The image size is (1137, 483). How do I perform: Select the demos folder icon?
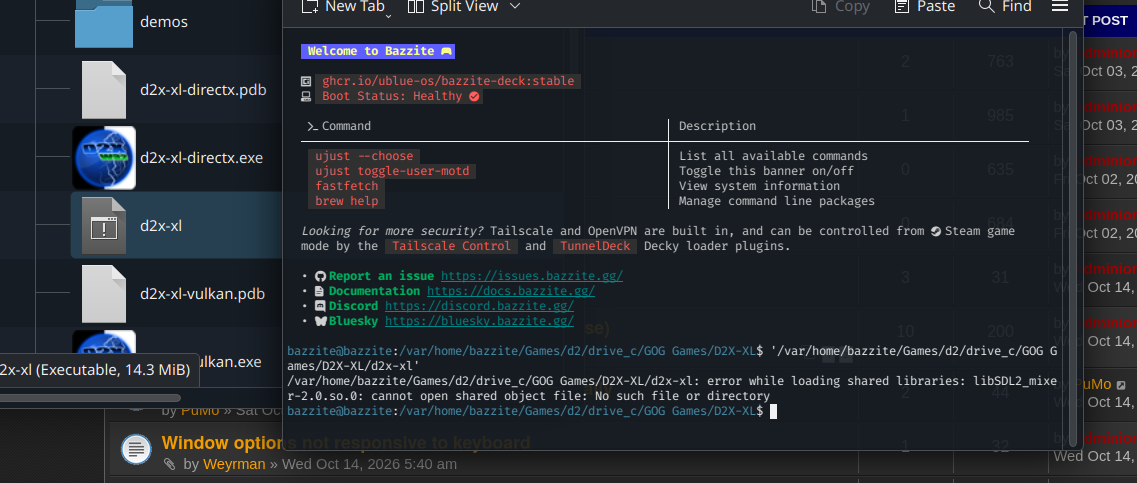tap(104, 22)
